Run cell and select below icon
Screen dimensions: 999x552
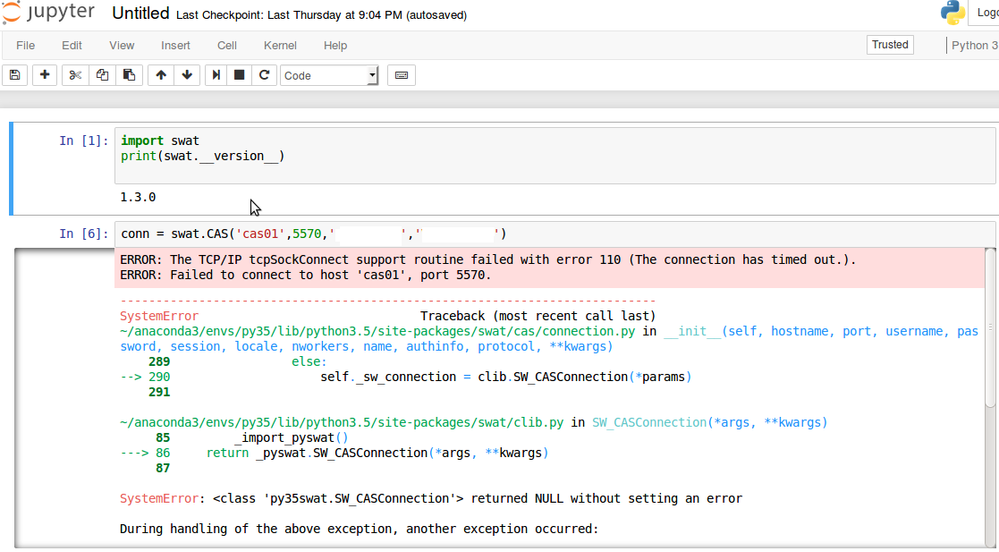(x=215, y=75)
